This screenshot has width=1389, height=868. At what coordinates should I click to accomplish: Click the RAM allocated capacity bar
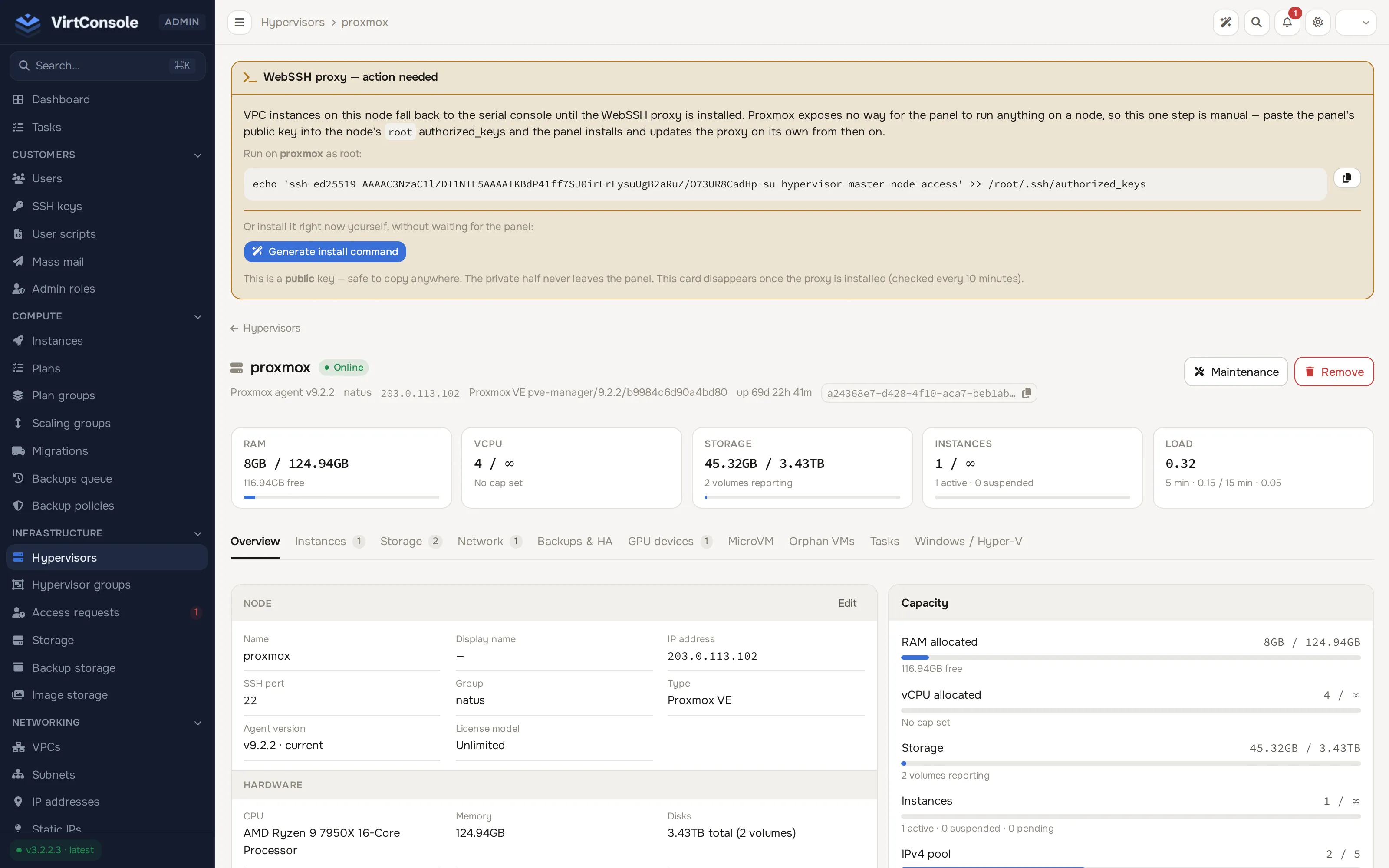tap(1131, 658)
